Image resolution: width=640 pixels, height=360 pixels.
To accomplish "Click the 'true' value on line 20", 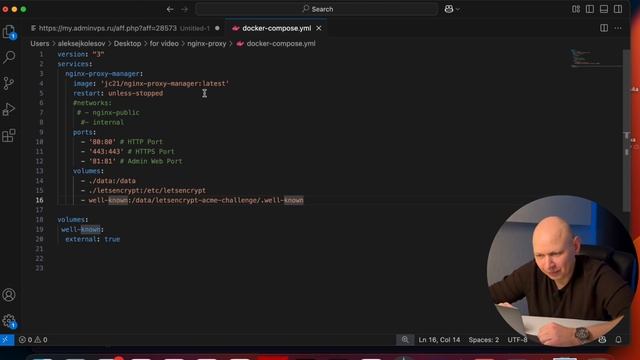I will [112, 239].
